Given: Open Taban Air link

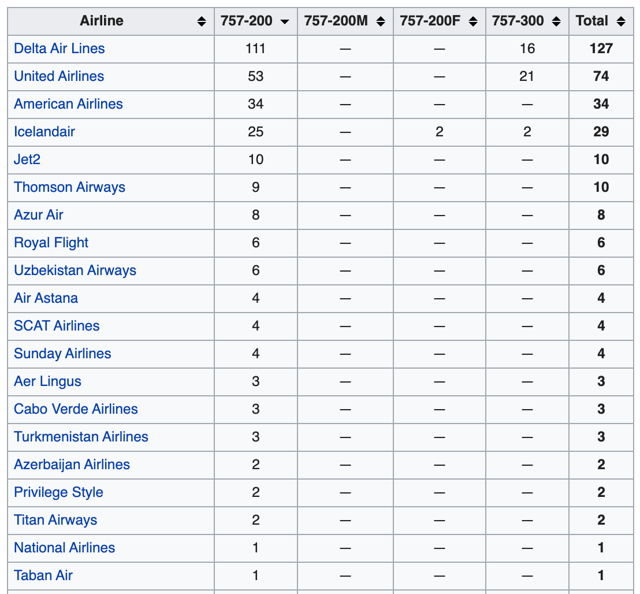Looking at the screenshot, I should pos(43,575).
